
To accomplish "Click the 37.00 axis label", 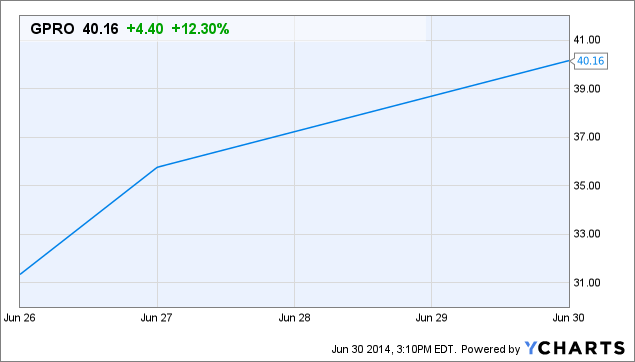I will (x=587, y=137).
